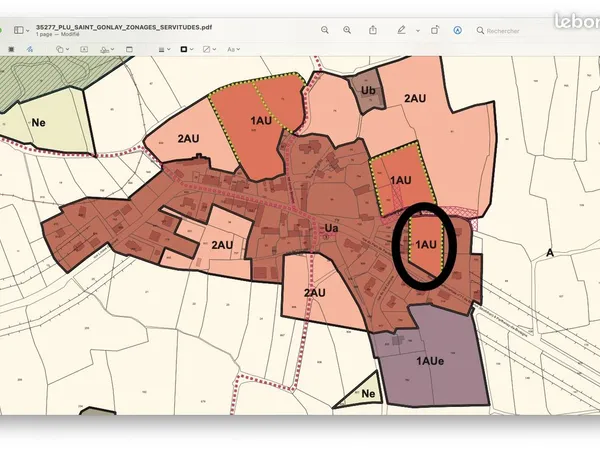Expand the Shapes dropdown chevron
600x450 pixels.
[68, 49]
